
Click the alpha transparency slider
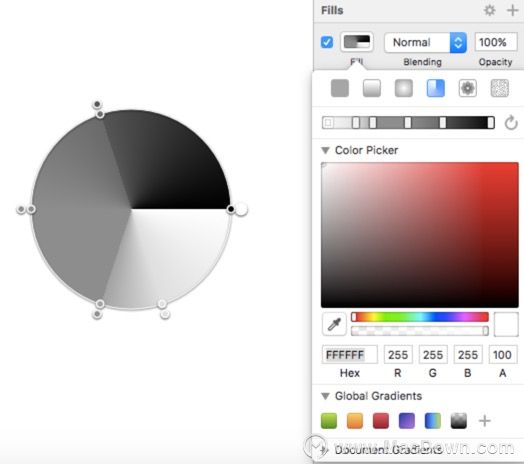pos(420,331)
